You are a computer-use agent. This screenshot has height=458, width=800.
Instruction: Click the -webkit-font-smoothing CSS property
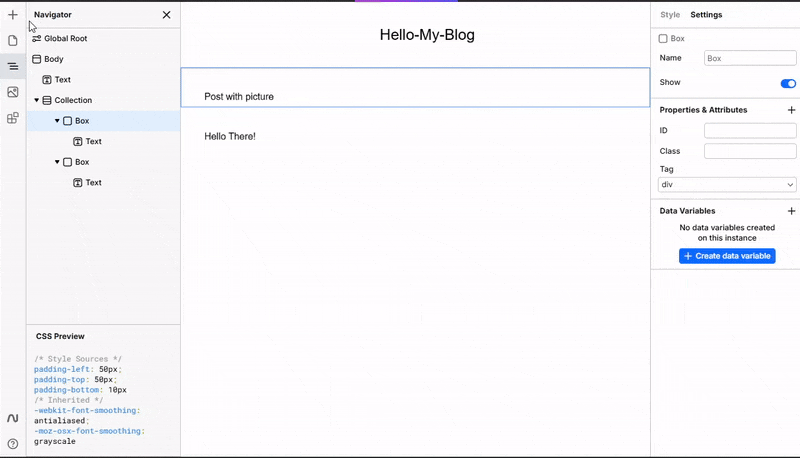coord(87,411)
